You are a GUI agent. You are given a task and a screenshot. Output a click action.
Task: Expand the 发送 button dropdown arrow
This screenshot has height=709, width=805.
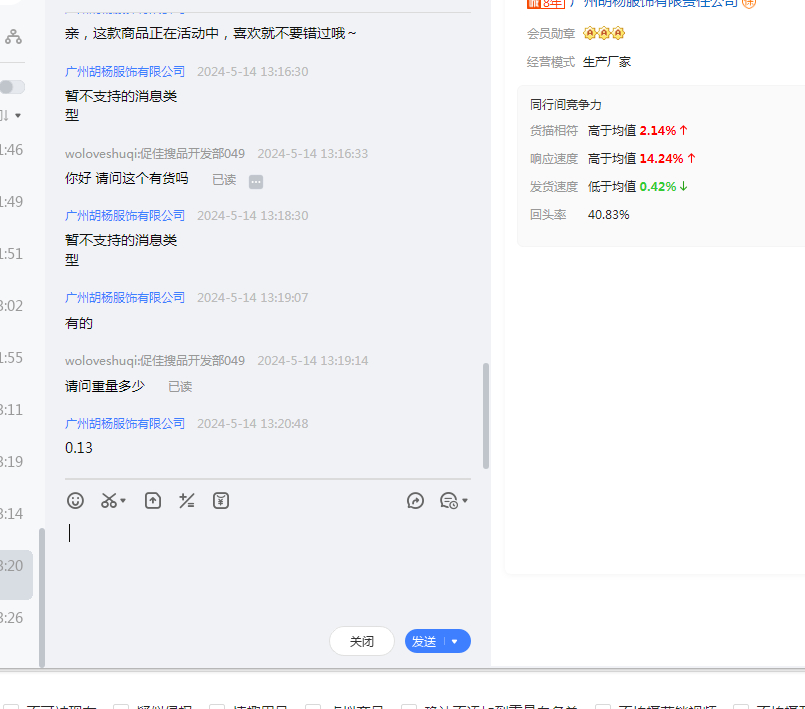pos(455,642)
